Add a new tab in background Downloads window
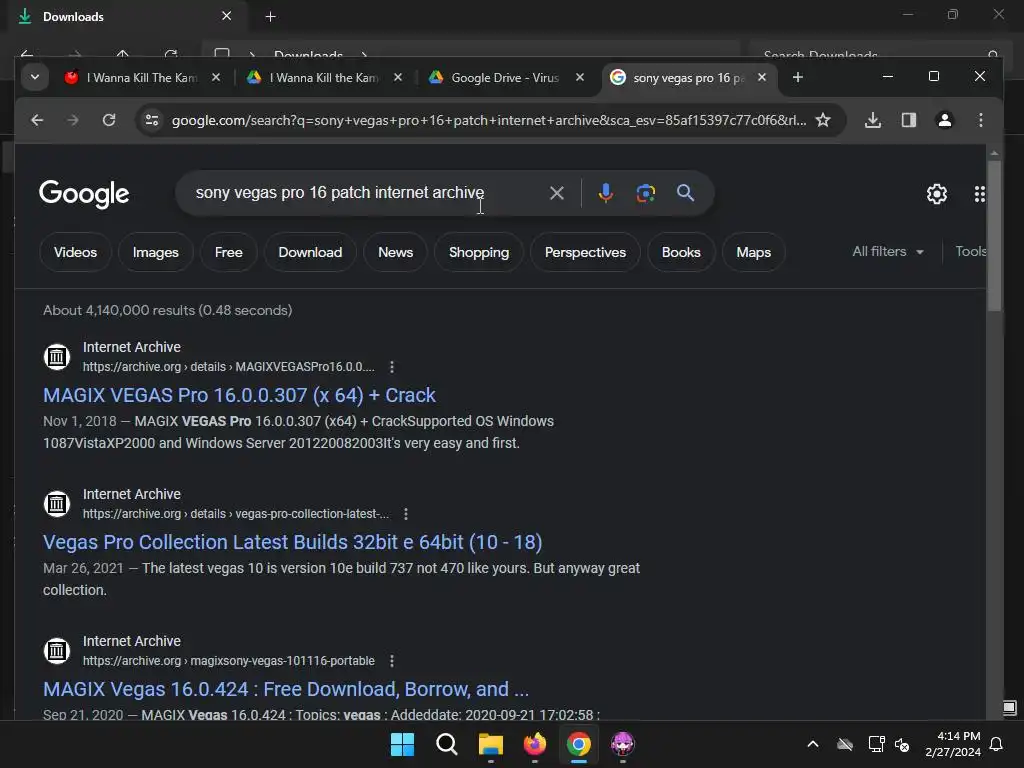 pos(270,16)
